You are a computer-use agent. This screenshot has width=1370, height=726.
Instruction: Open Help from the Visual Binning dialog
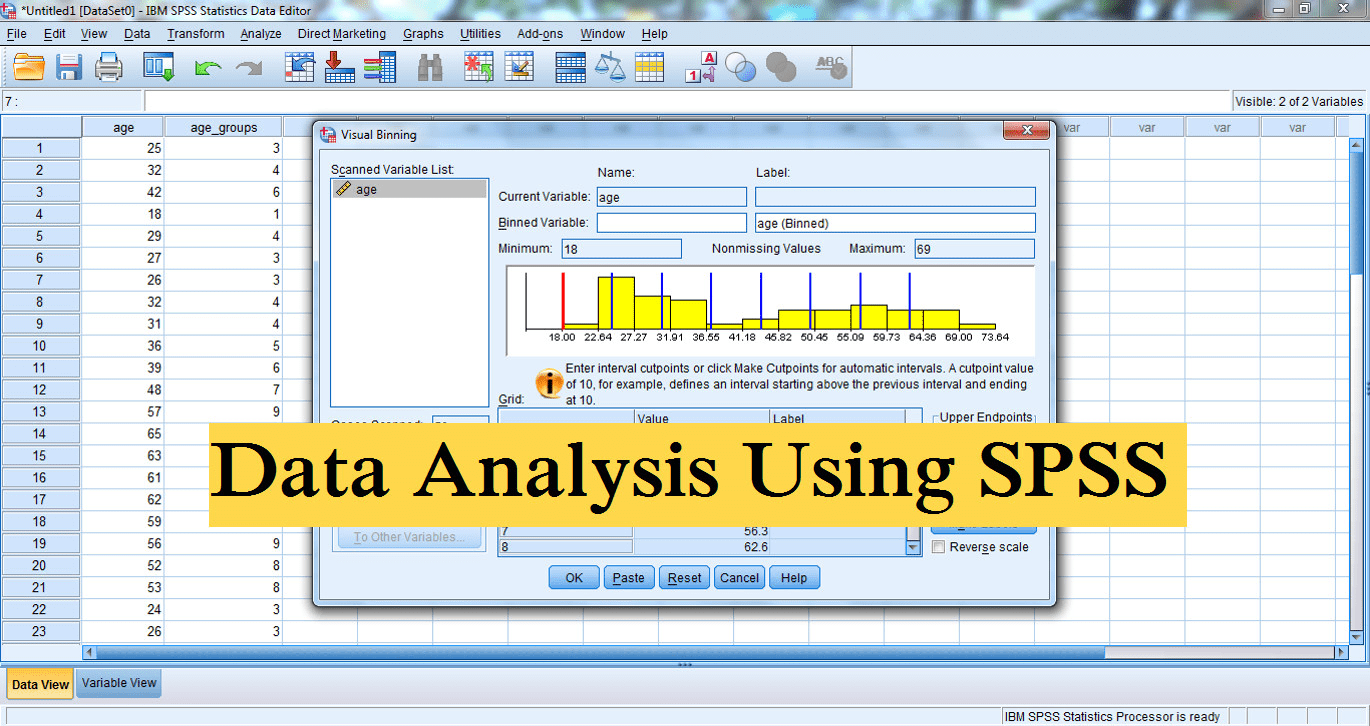(x=794, y=578)
